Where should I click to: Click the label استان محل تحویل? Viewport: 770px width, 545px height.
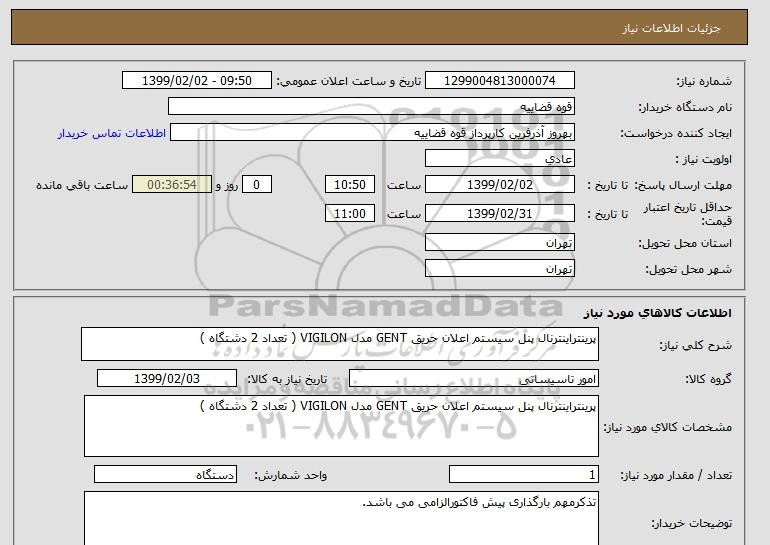pyautogui.click(x=685, y=244)
